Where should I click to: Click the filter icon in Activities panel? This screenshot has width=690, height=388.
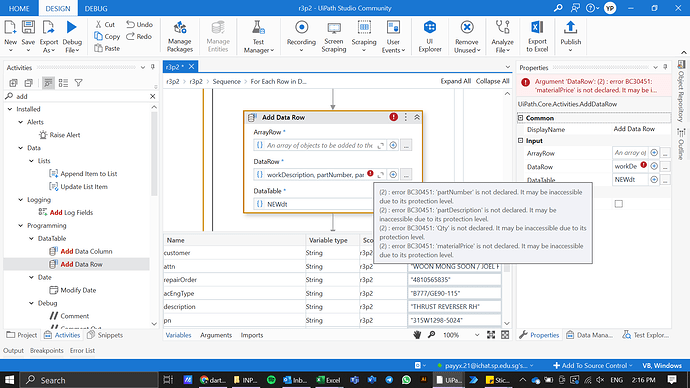tap(78, 83)
